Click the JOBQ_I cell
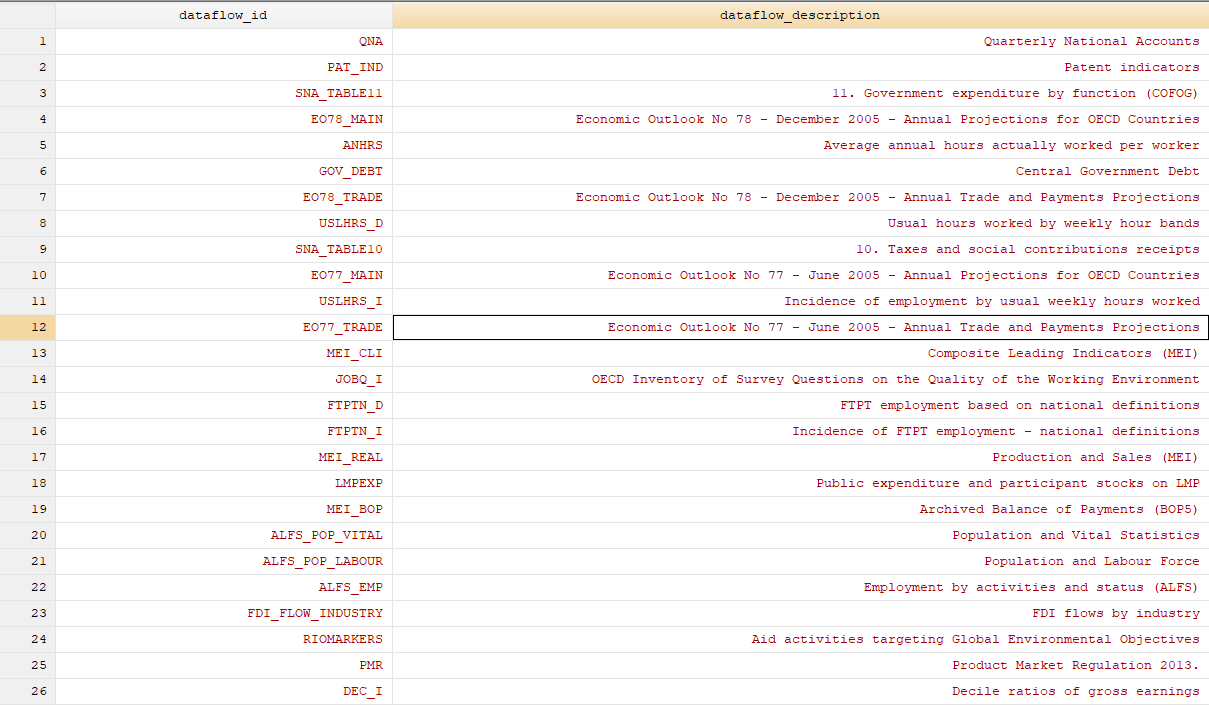 [x=223, y=379]
